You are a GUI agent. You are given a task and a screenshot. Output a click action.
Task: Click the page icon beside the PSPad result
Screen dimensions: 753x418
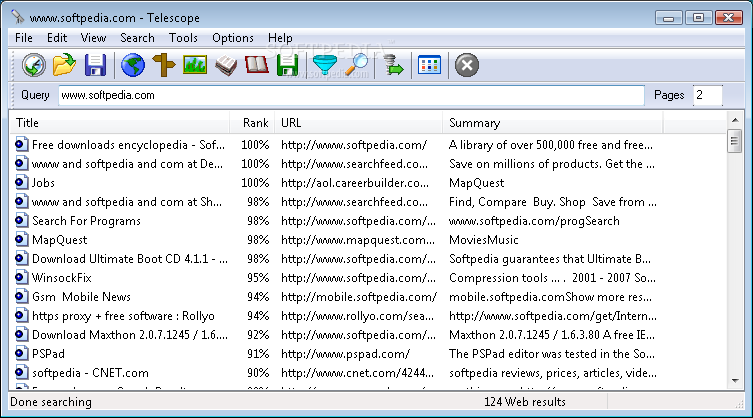point(21,353)
